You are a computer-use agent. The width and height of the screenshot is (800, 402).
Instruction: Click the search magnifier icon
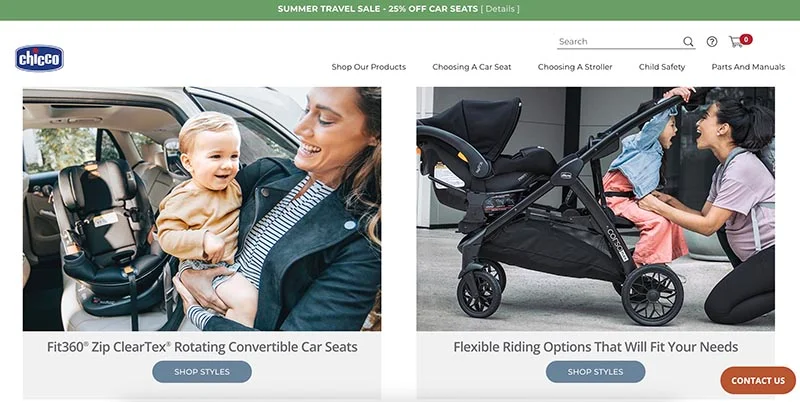pyautogui.click(x=688, y=42)
